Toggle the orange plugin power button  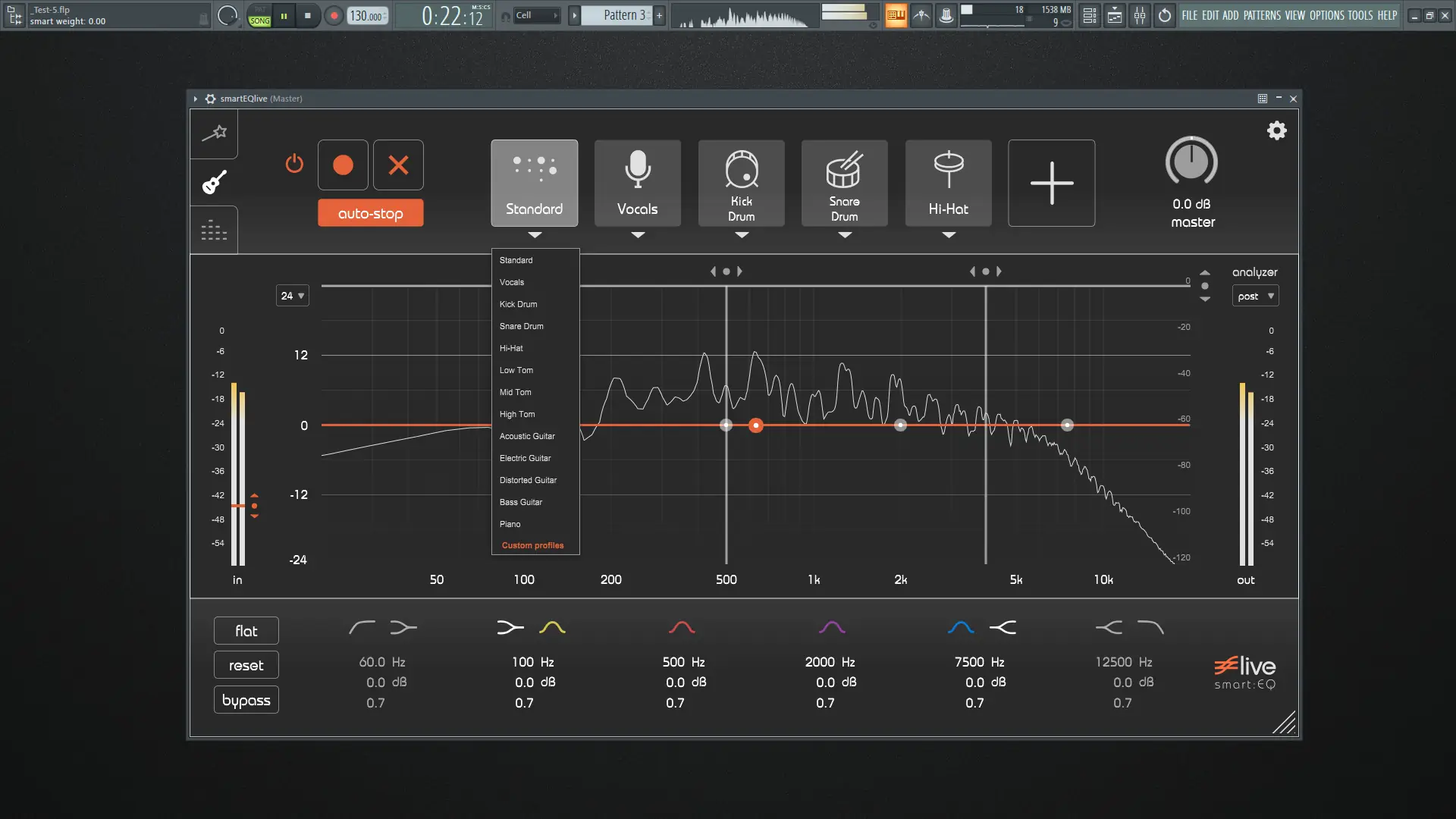[294, 164]
